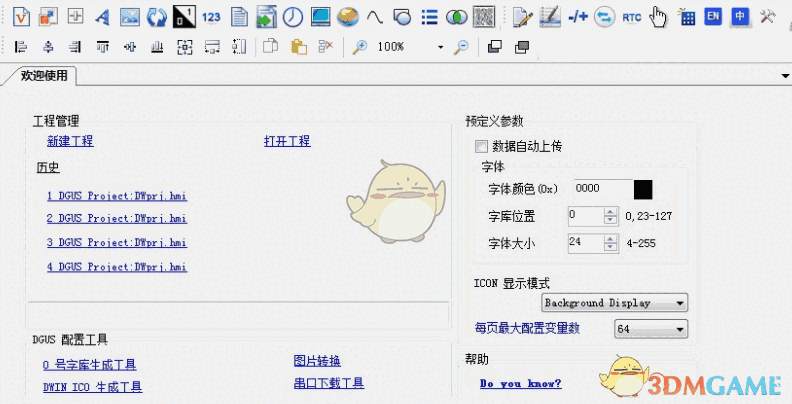Open the 100% zoom level dropdown
792x404 pixels.
tap(440, 47)
